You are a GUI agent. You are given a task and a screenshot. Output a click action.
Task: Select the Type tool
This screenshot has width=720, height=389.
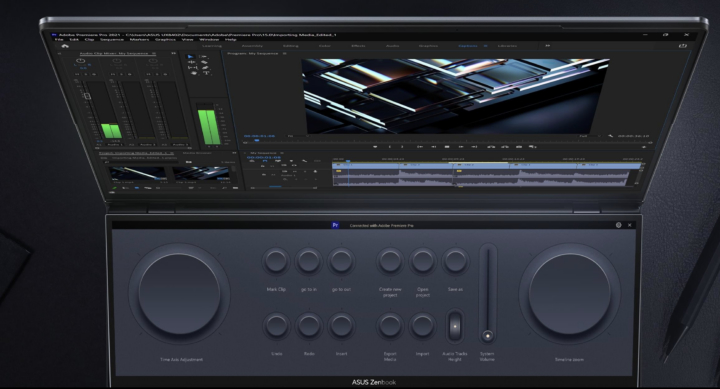click(207, 73)
